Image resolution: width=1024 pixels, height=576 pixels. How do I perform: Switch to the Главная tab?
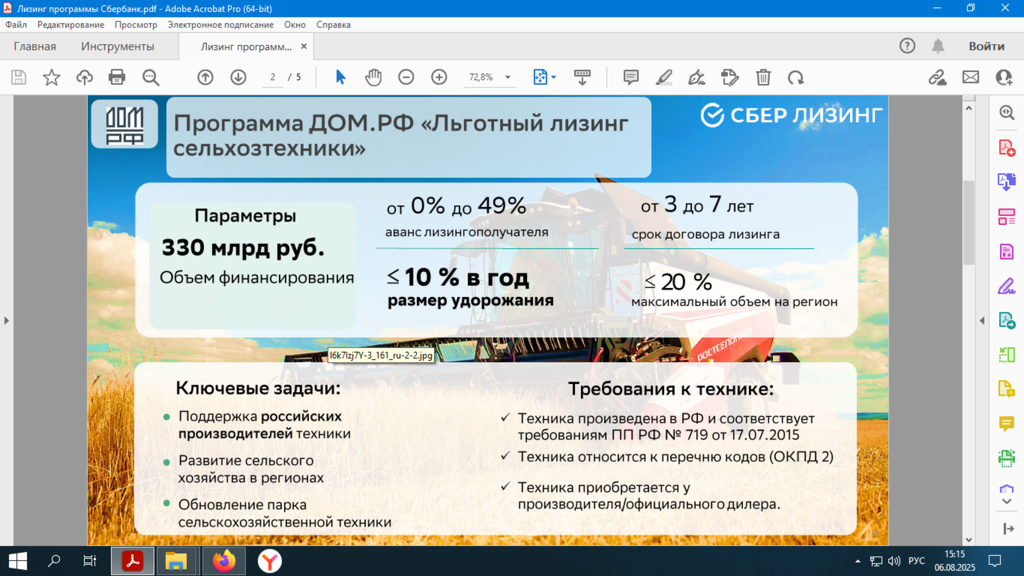pyautogui.click(x=35, y=46)
